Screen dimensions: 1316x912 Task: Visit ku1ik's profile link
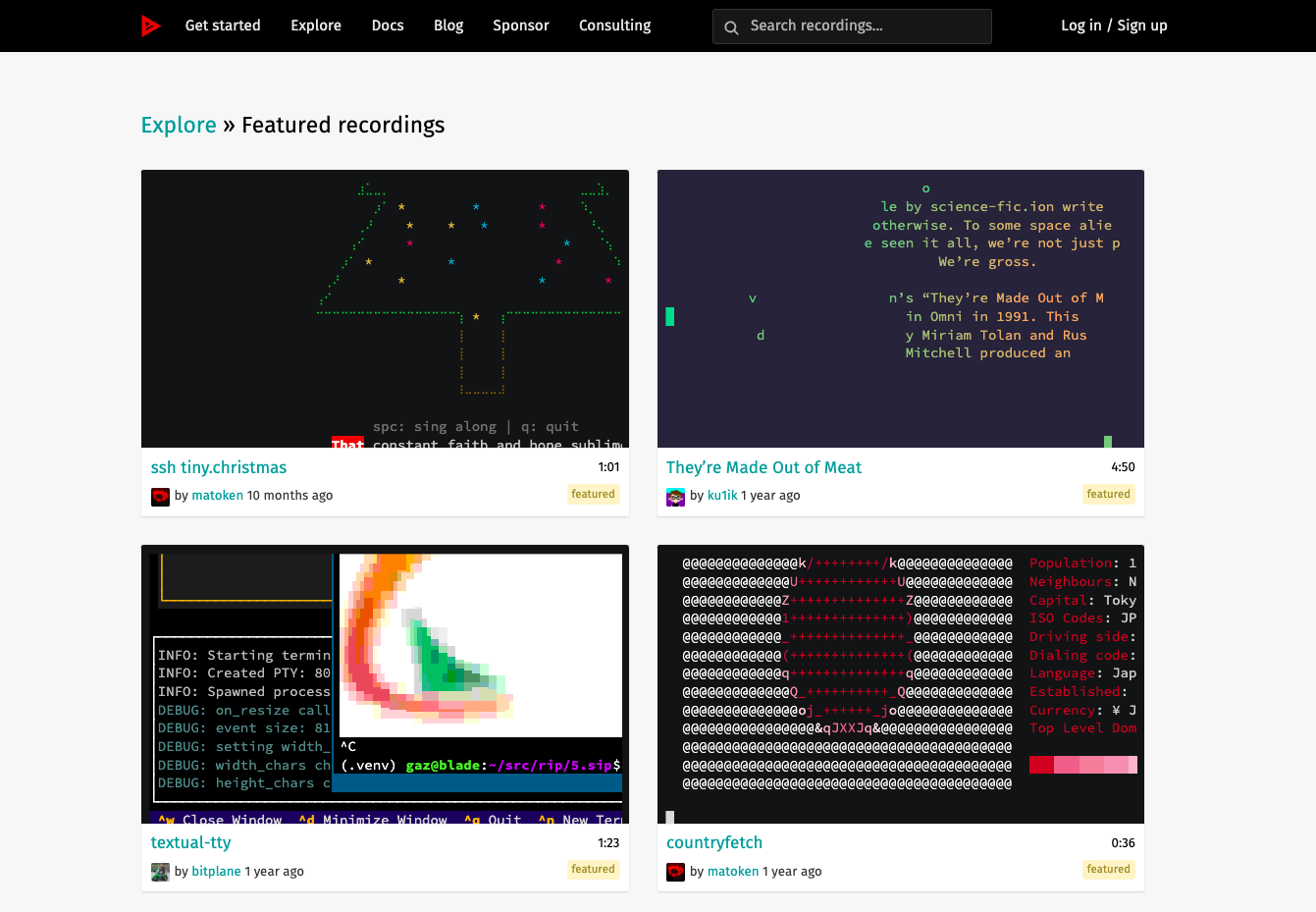[722, 496]
